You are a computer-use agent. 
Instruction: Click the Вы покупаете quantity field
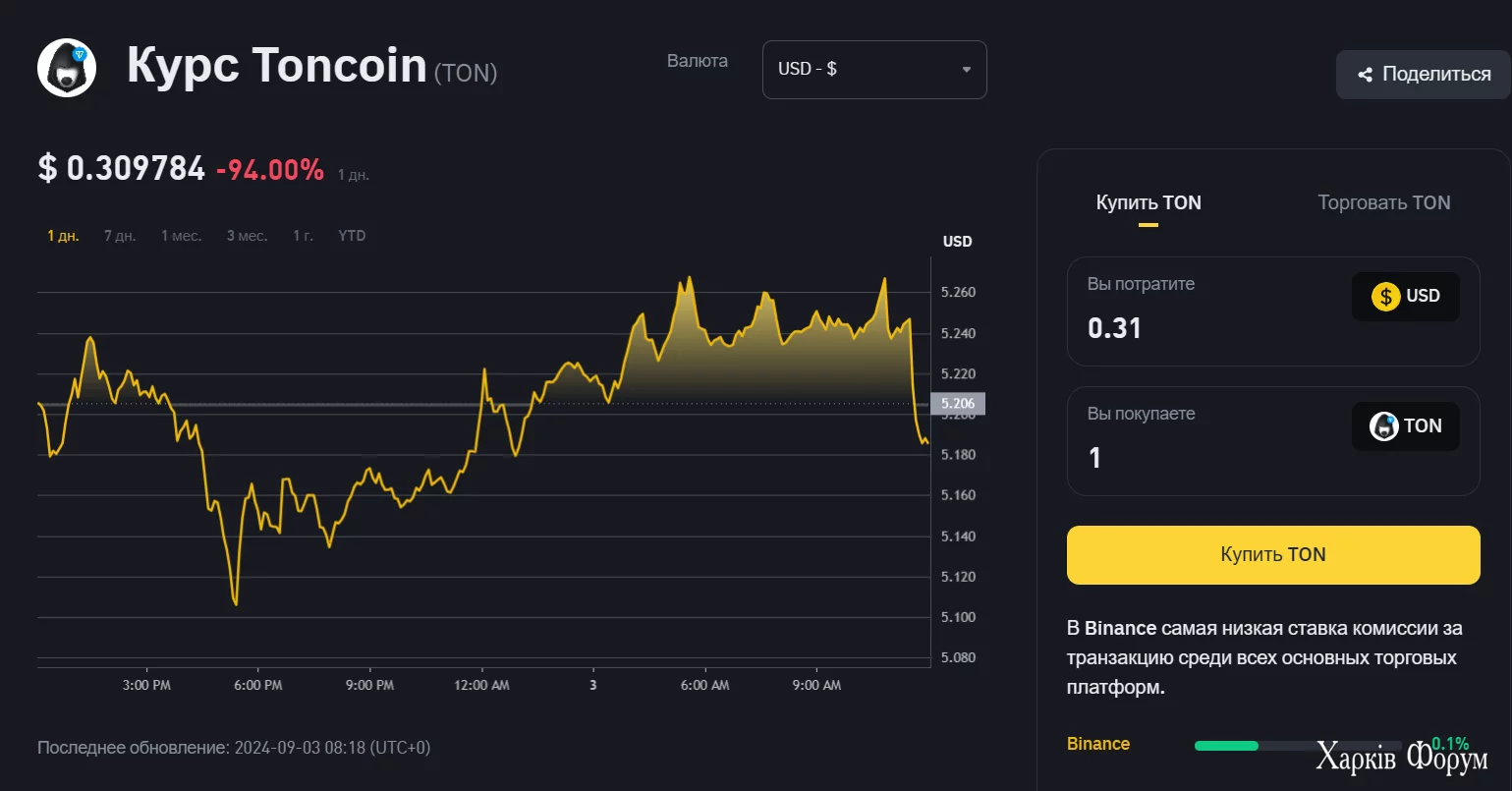[1208, 458]
